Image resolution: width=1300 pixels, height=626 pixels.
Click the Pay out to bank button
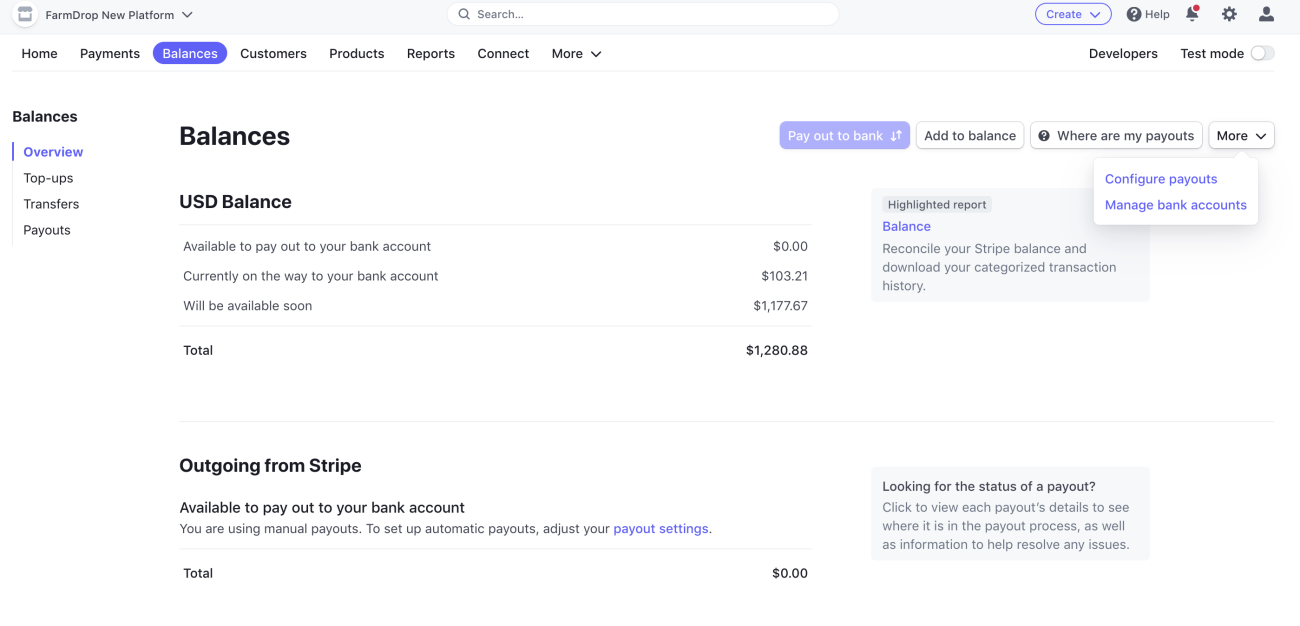coord(845,136)
